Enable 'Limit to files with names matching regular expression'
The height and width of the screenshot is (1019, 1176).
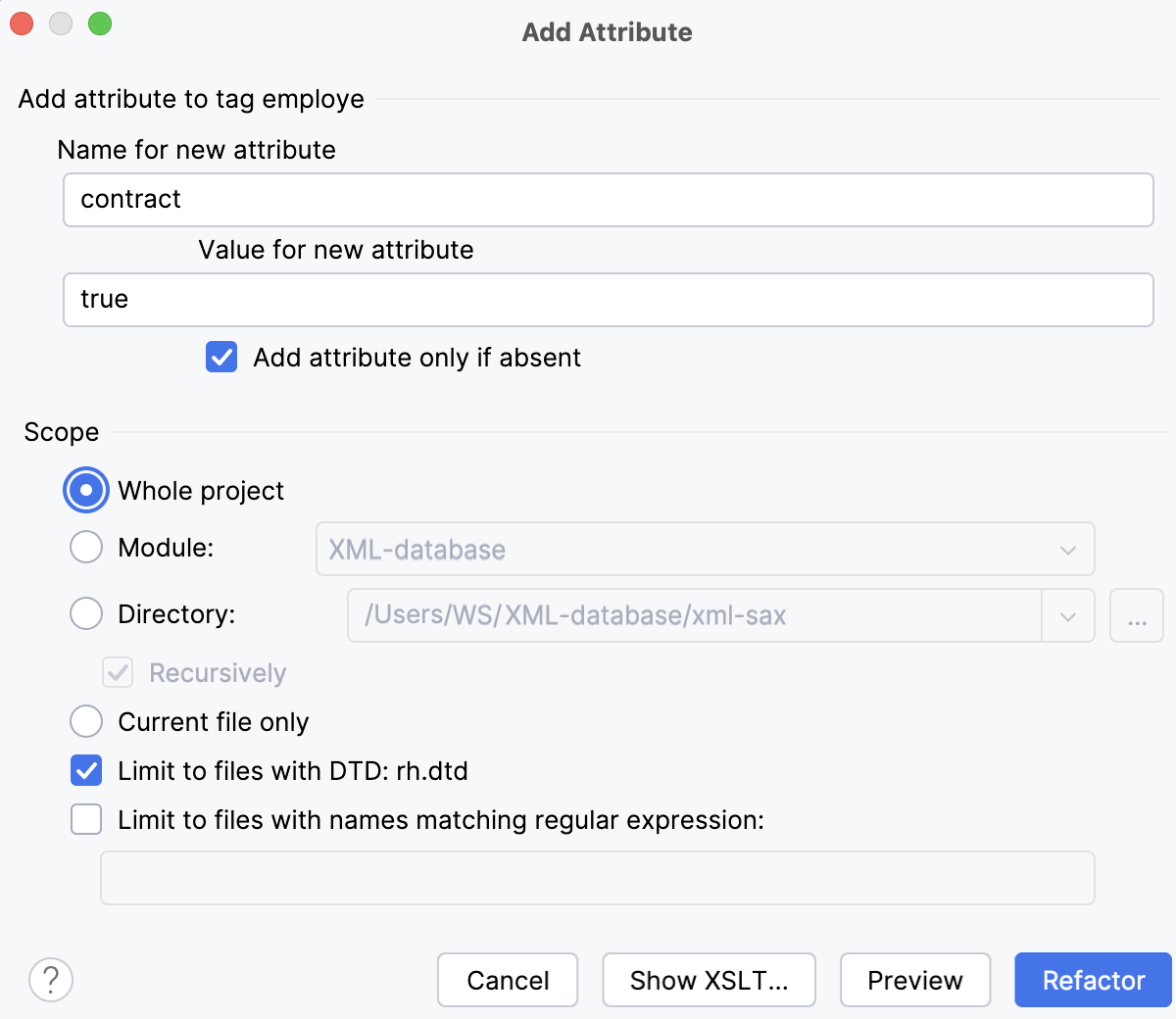86,819
